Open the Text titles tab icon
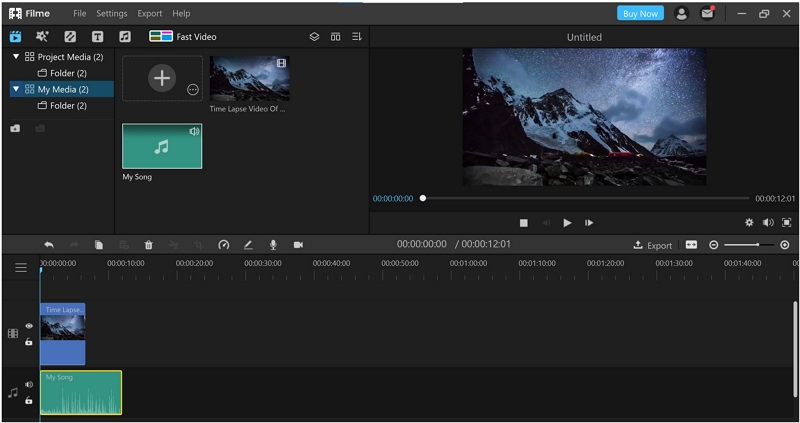This screenshot has height=423, width=800. [97, 37]
